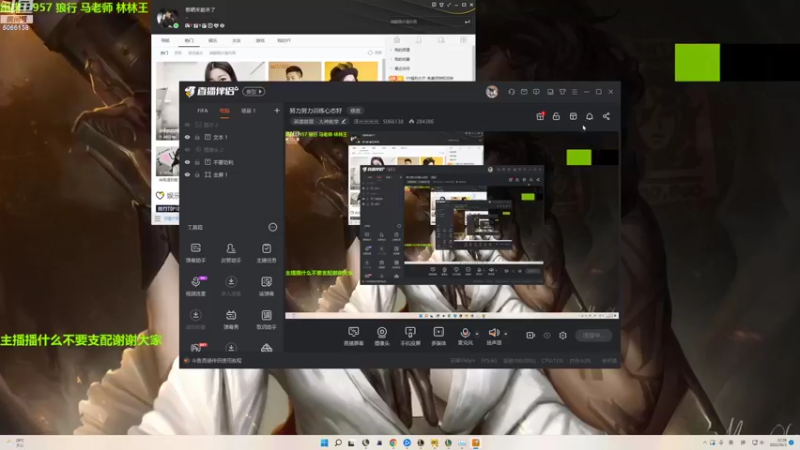Viewport: 800px width, 450px height.
Task: Toggle lock on the 全屏 1 layer
Action: pyautogui.click(x=197, y=174)
